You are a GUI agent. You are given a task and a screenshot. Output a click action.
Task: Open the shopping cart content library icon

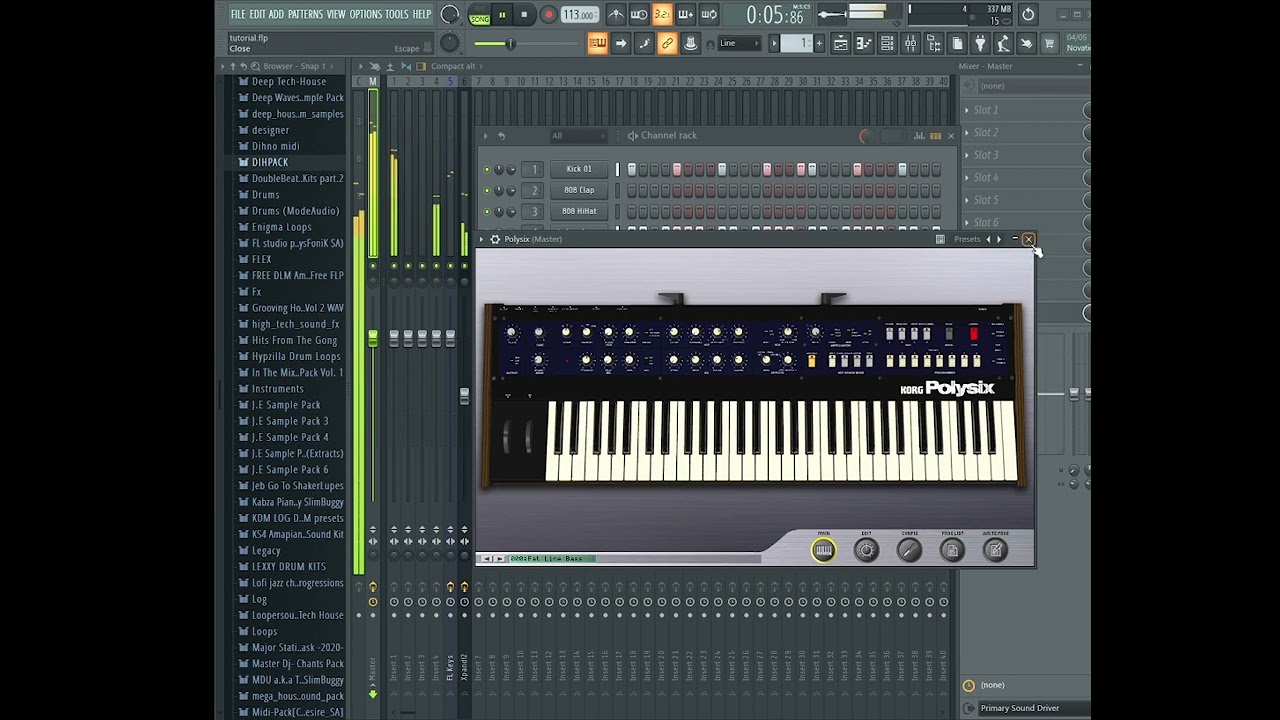point(1049,43)
